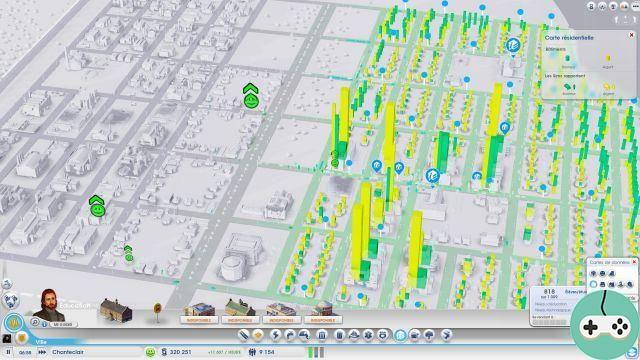The image size is (640, 360).
Task: Select the highlighted data map icon, bottom row
Action: click(593, 284)
